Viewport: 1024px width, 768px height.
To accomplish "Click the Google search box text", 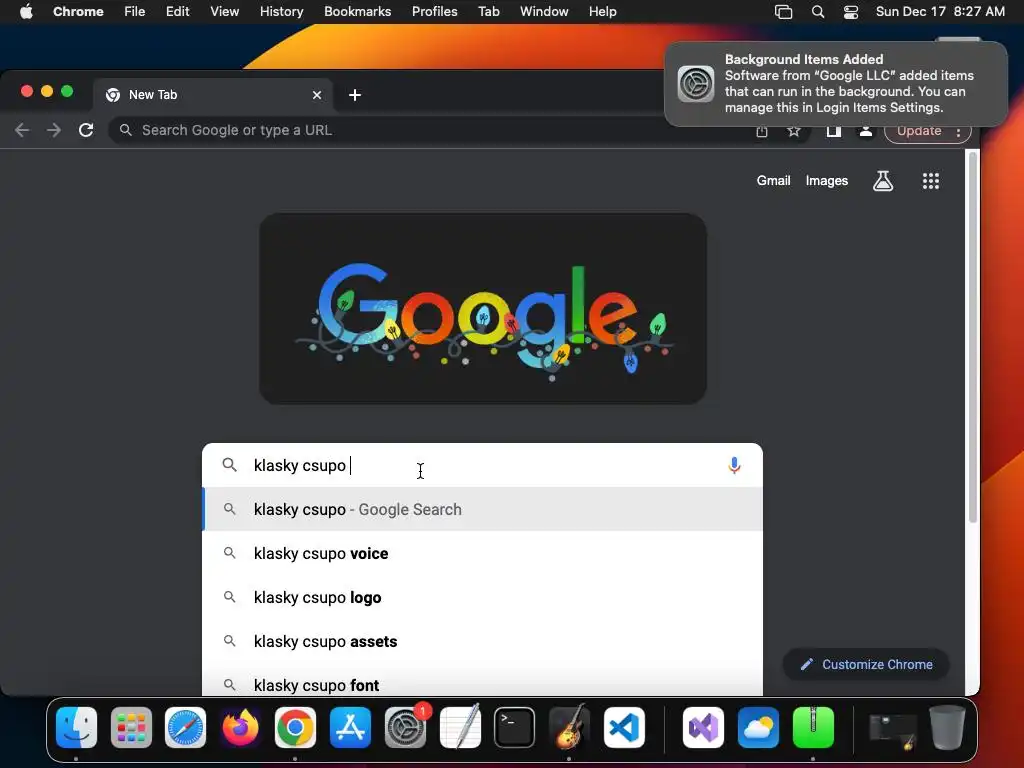I will click(x=300, y=465).
